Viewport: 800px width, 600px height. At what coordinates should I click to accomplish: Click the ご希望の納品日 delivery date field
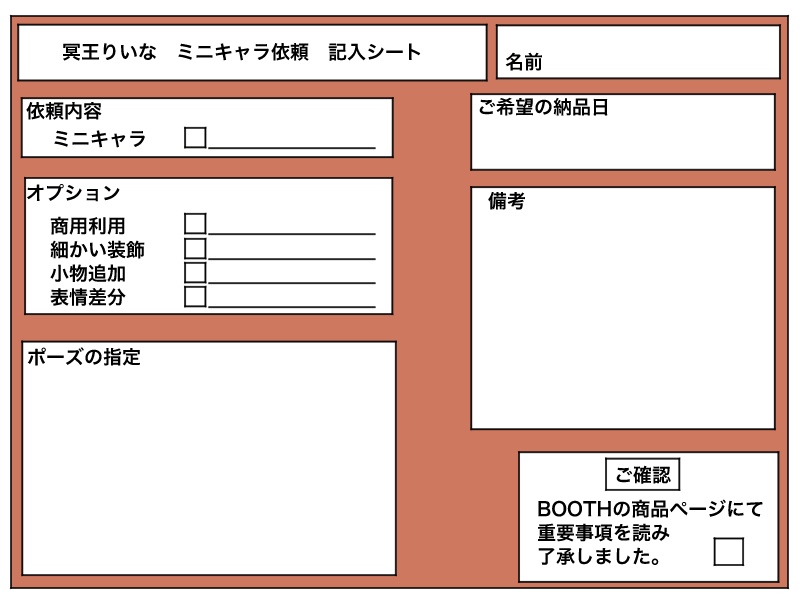click(620, 130)
